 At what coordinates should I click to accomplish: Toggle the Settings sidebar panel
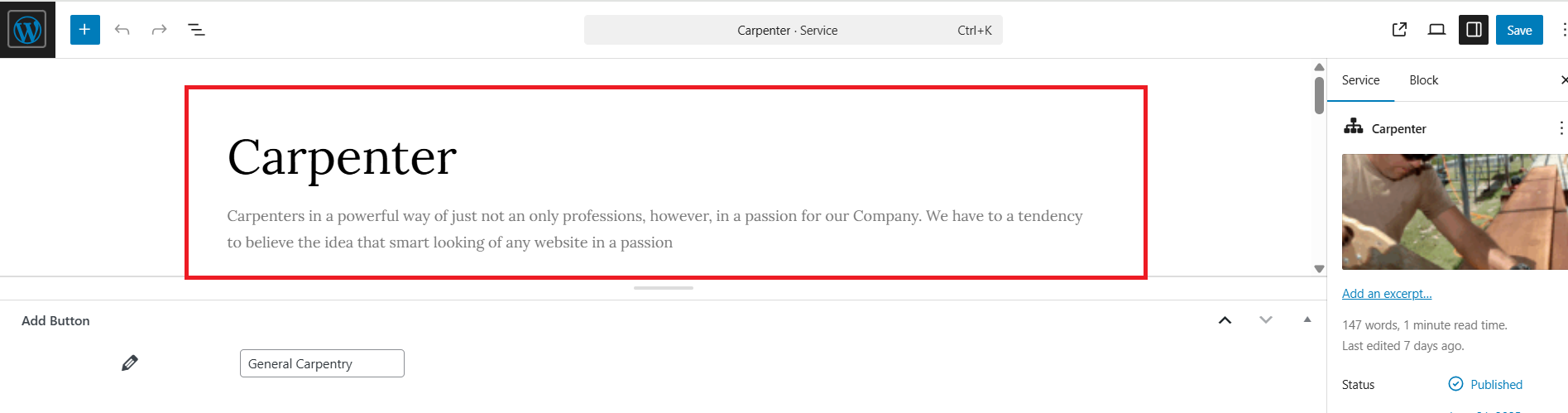tap(1474, 30)
